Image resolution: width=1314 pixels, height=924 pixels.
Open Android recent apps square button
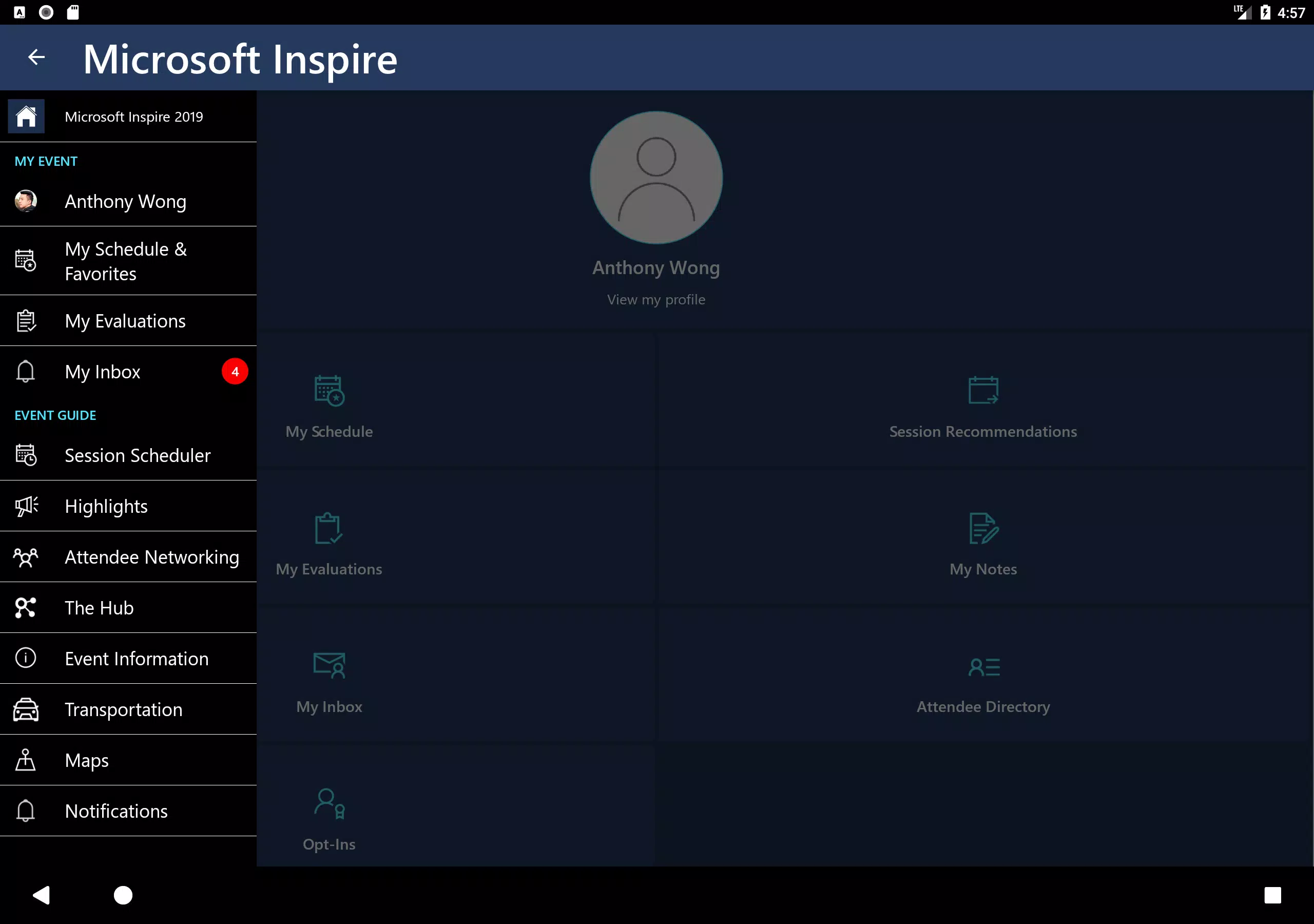[x=1273, y=895]
